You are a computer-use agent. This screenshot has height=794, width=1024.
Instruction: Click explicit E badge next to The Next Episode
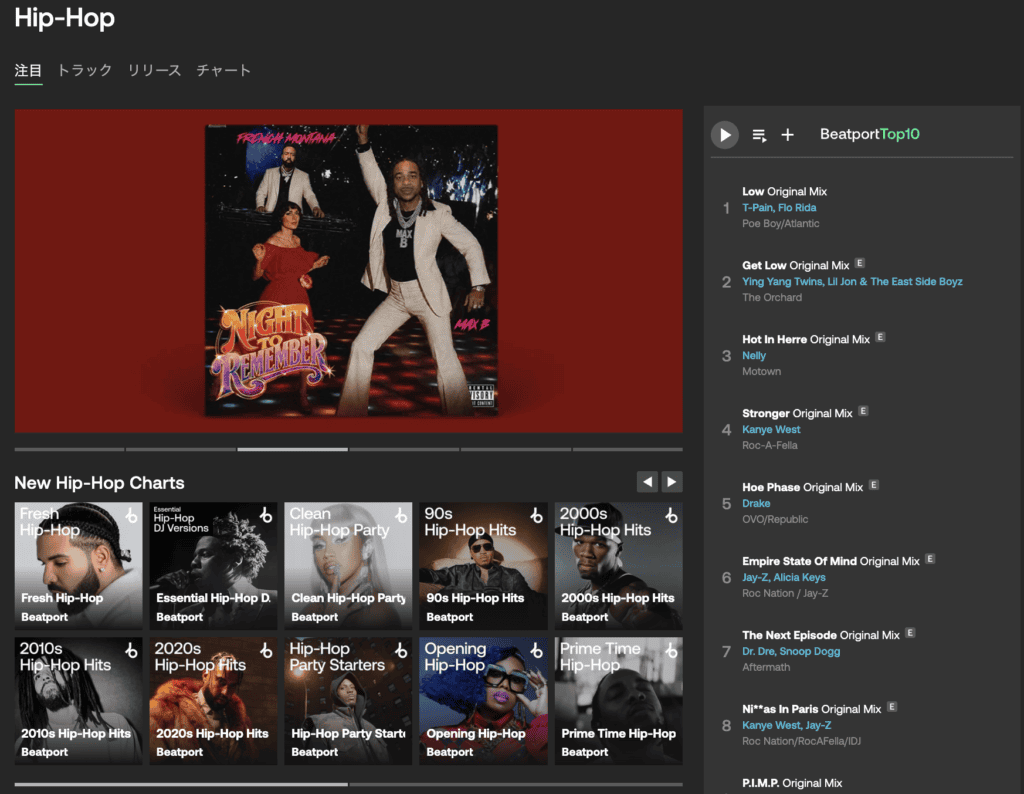pyautogui.click(x=910, y=633)
